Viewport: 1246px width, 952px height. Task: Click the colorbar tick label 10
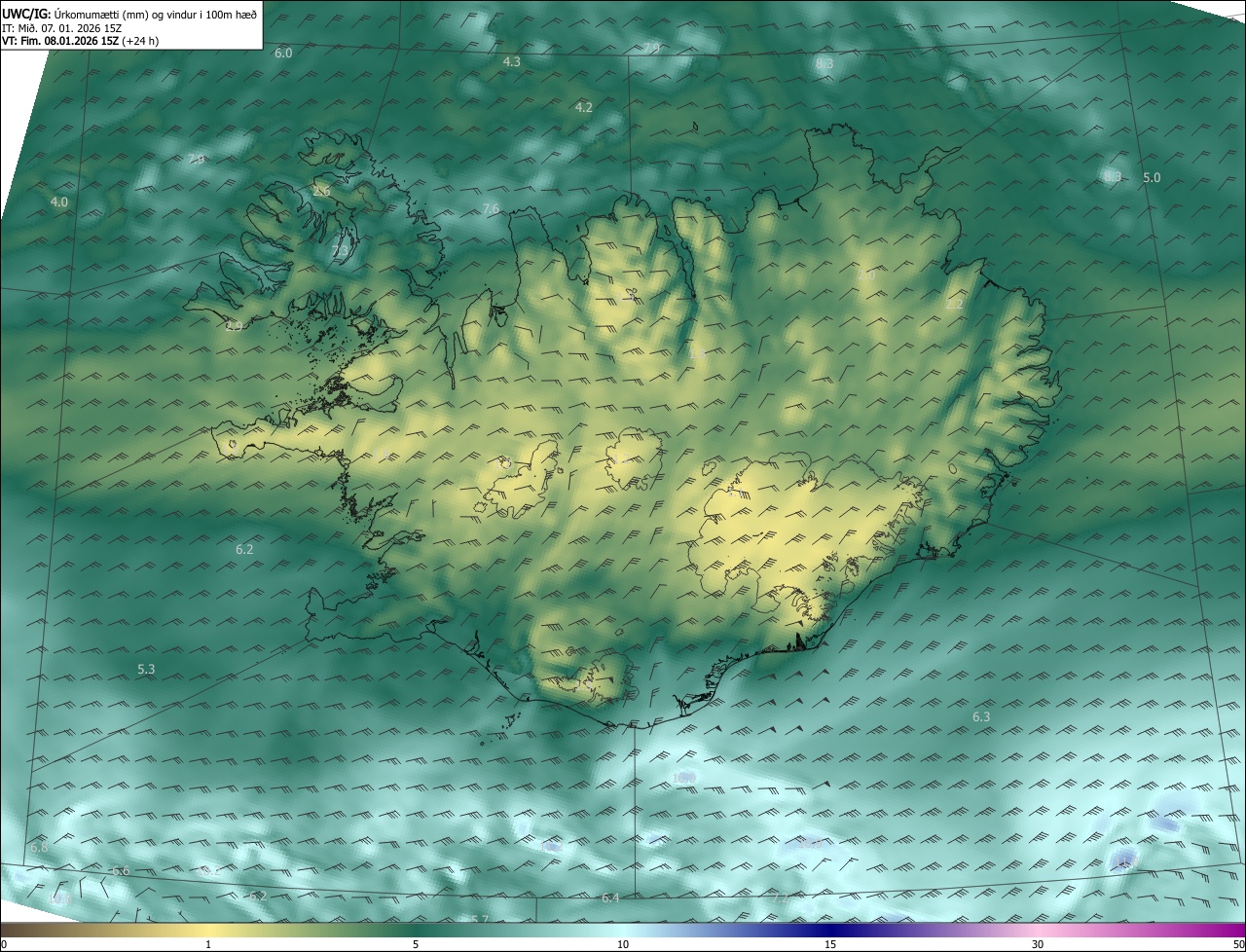[623, 944]
